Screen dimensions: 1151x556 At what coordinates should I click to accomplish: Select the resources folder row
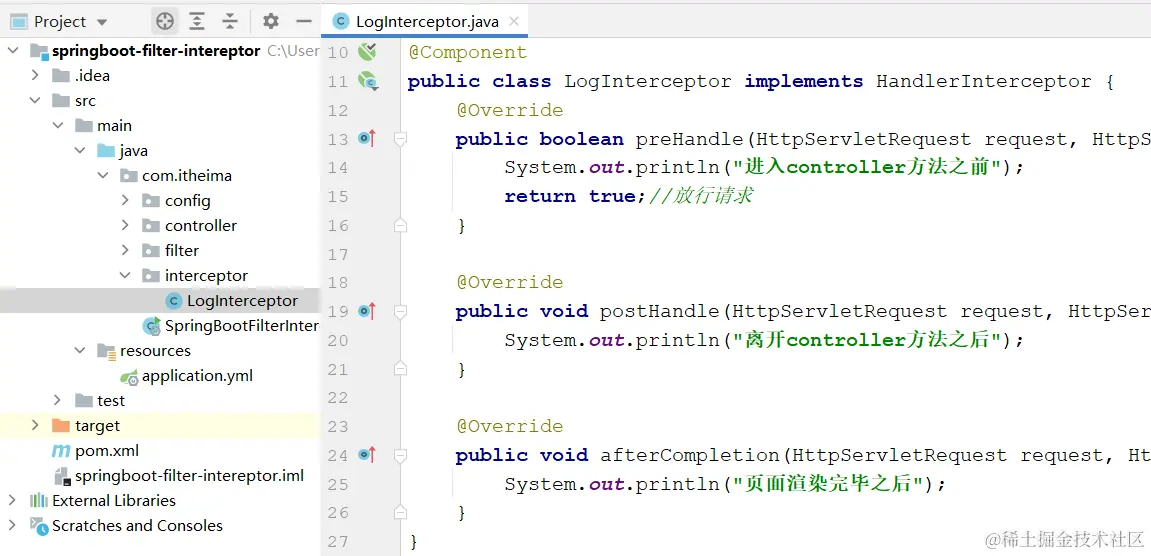160,350
